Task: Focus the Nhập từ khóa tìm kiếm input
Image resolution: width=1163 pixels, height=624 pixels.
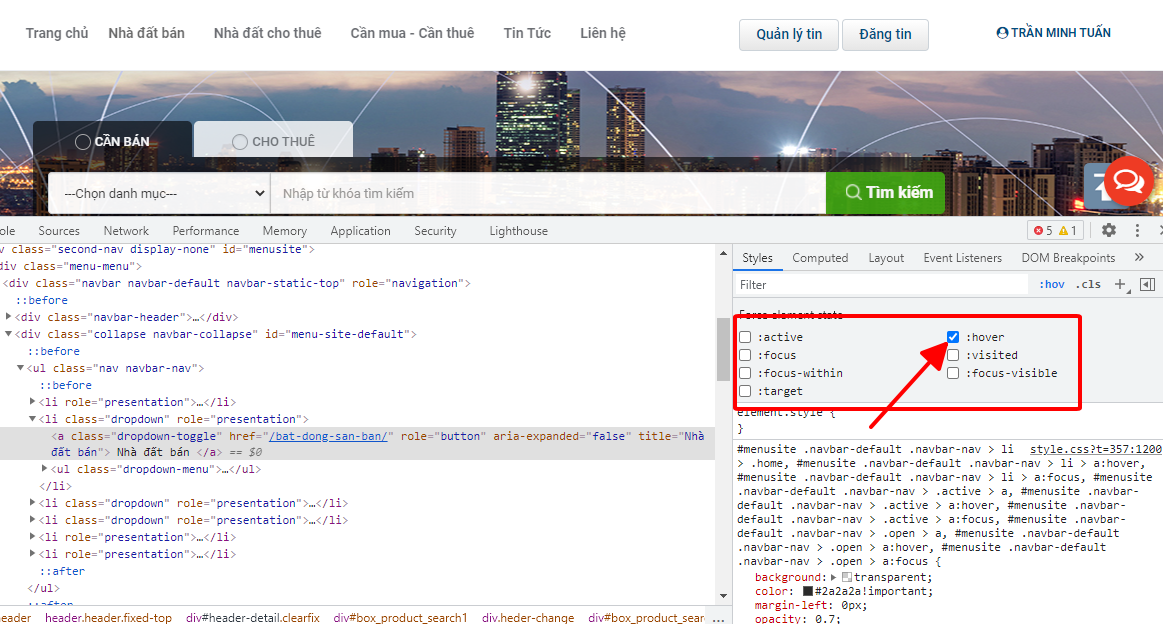Action: pyautogui.click(x=549, y=193)
